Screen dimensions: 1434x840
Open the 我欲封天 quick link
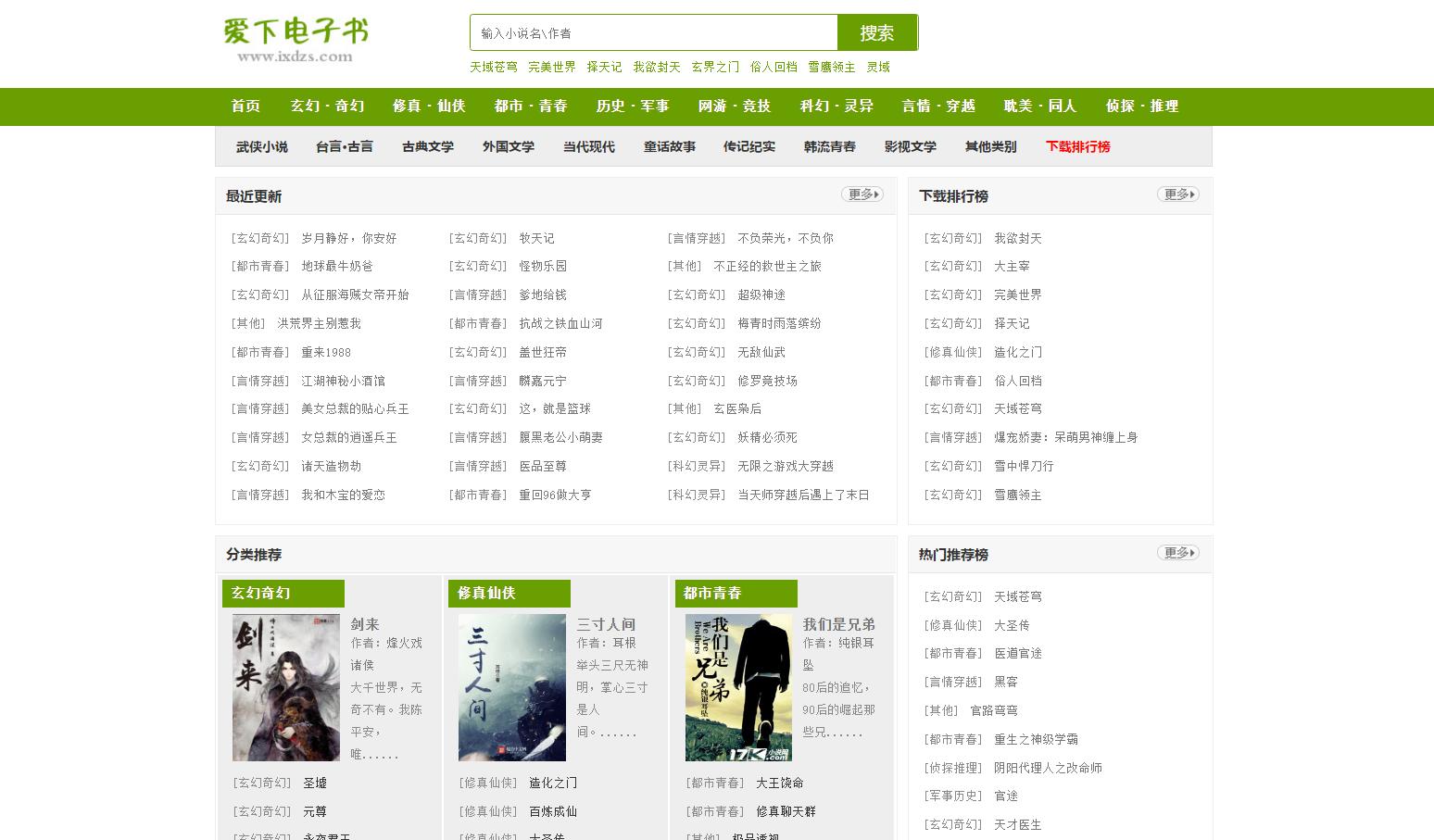[656, 67]
